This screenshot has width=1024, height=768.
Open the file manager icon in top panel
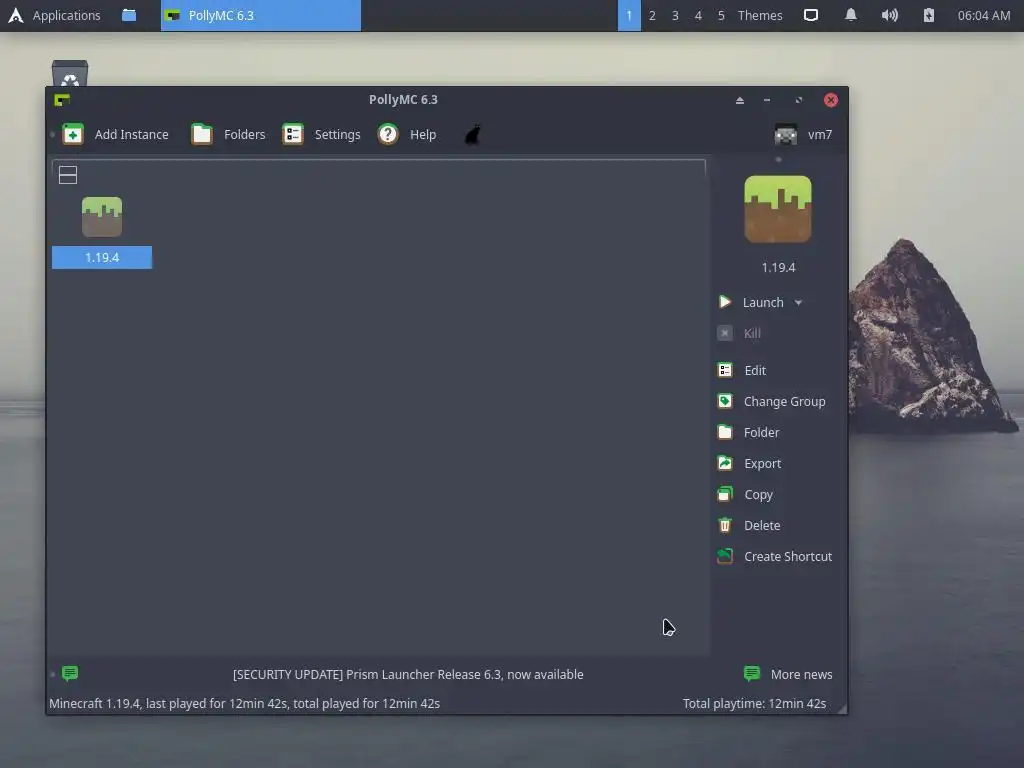129,15
